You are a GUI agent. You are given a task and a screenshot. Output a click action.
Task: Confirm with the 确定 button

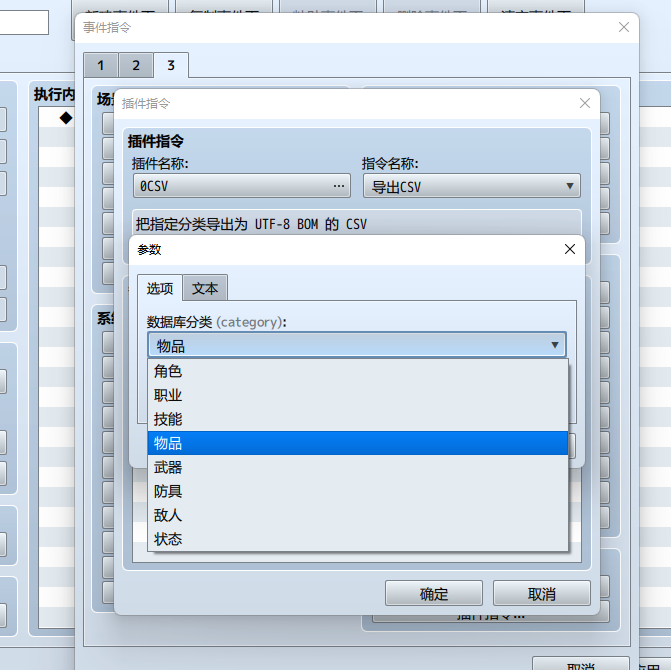coord(433,593)
